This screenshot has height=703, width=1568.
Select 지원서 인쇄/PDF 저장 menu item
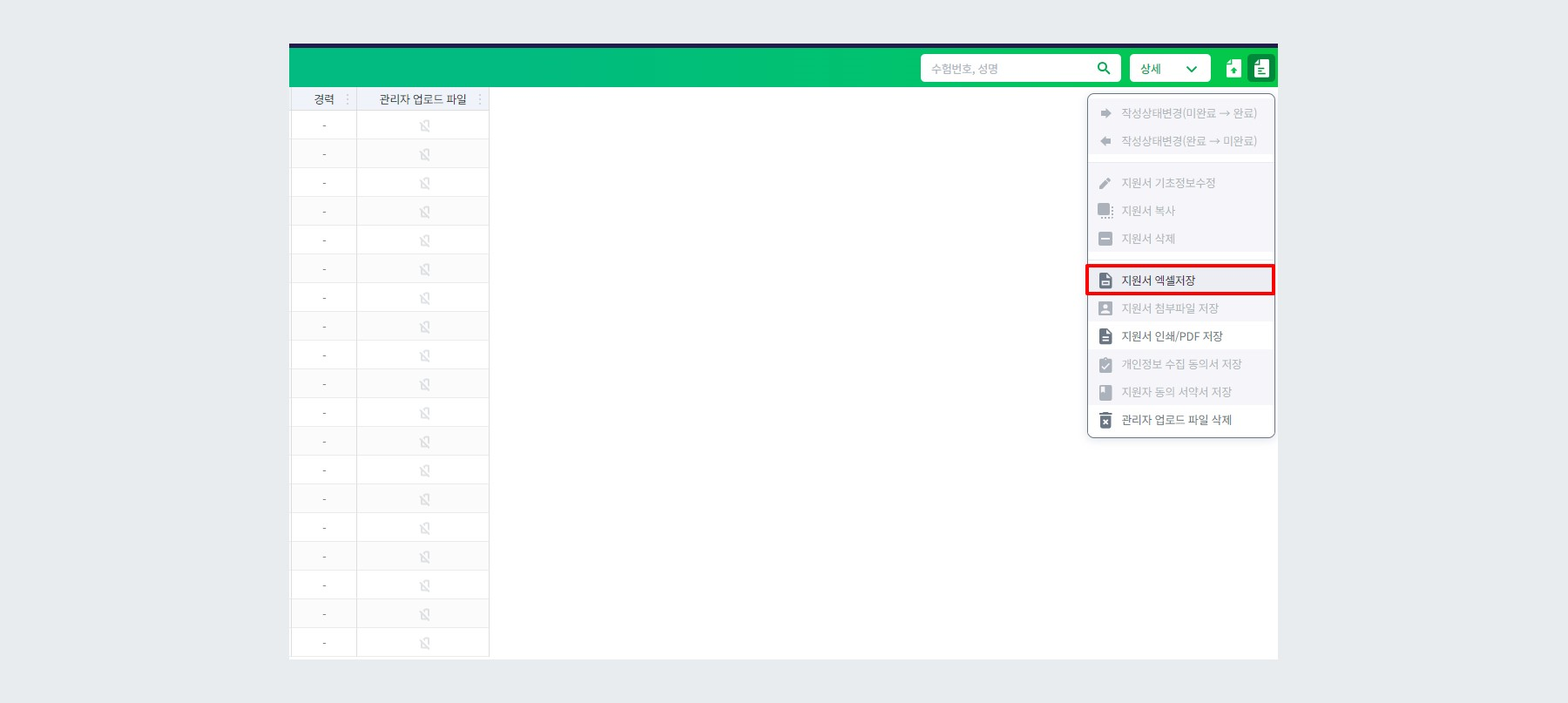click(x=1180, y=336)
